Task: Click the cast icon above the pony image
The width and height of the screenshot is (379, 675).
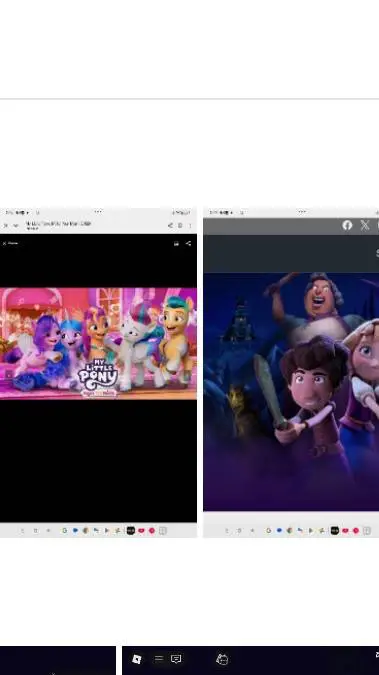Action: pyautogui.click(x=176, y=243)
